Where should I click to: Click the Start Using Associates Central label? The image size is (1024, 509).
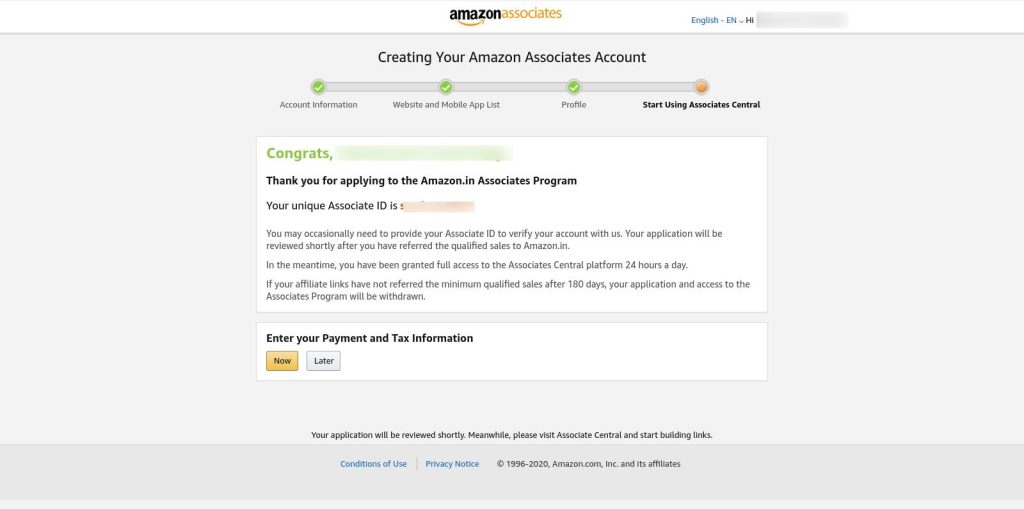point(701,105)
